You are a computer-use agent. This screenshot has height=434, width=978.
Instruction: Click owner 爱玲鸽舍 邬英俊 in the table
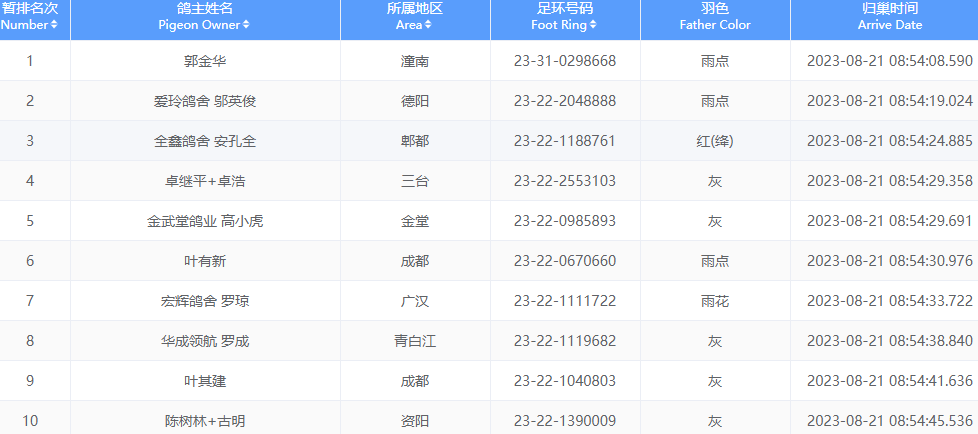pos(205,101)
